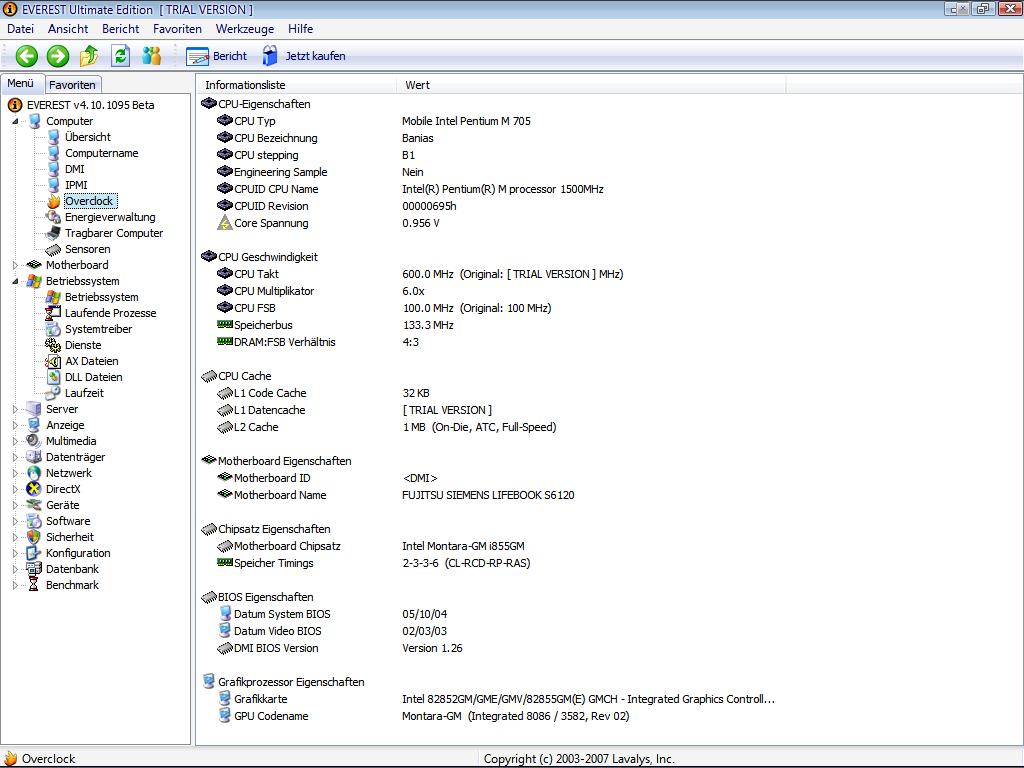The image size is (1024, 768).
Task: Expand the Motherboard tree node
Action: point(15,265)
